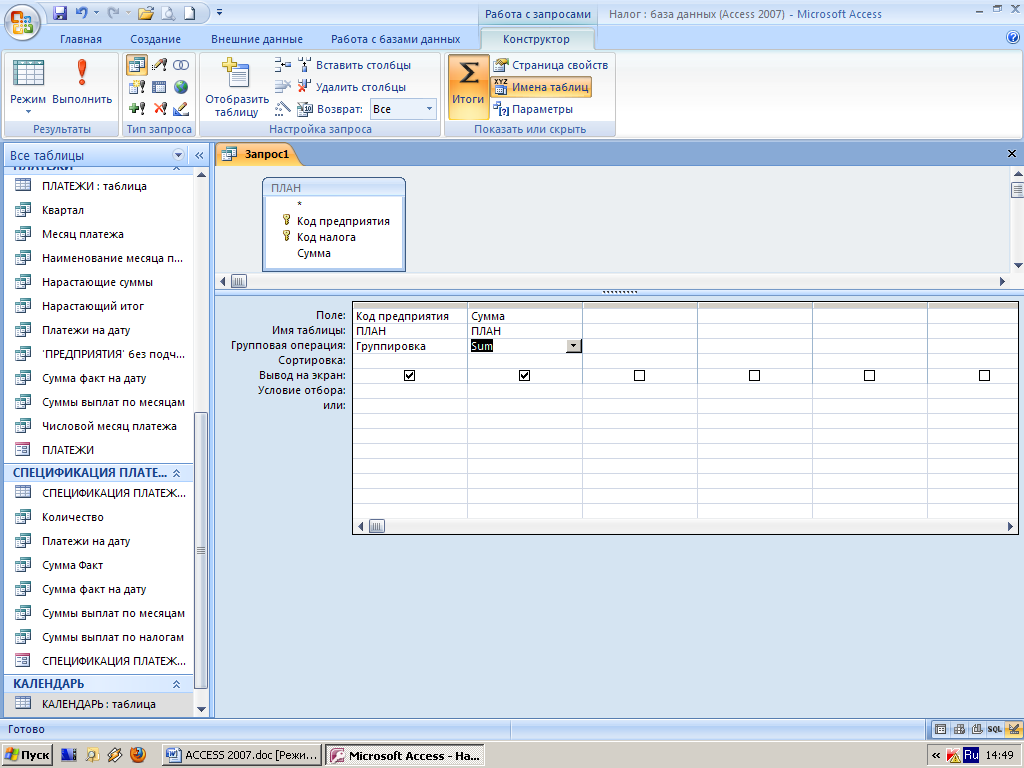Image resolution: width=1024 pixels, height=768 pixels.
Task: Uncheck Вывод на экран for Сумма column
Action: [x=524, y=376]
